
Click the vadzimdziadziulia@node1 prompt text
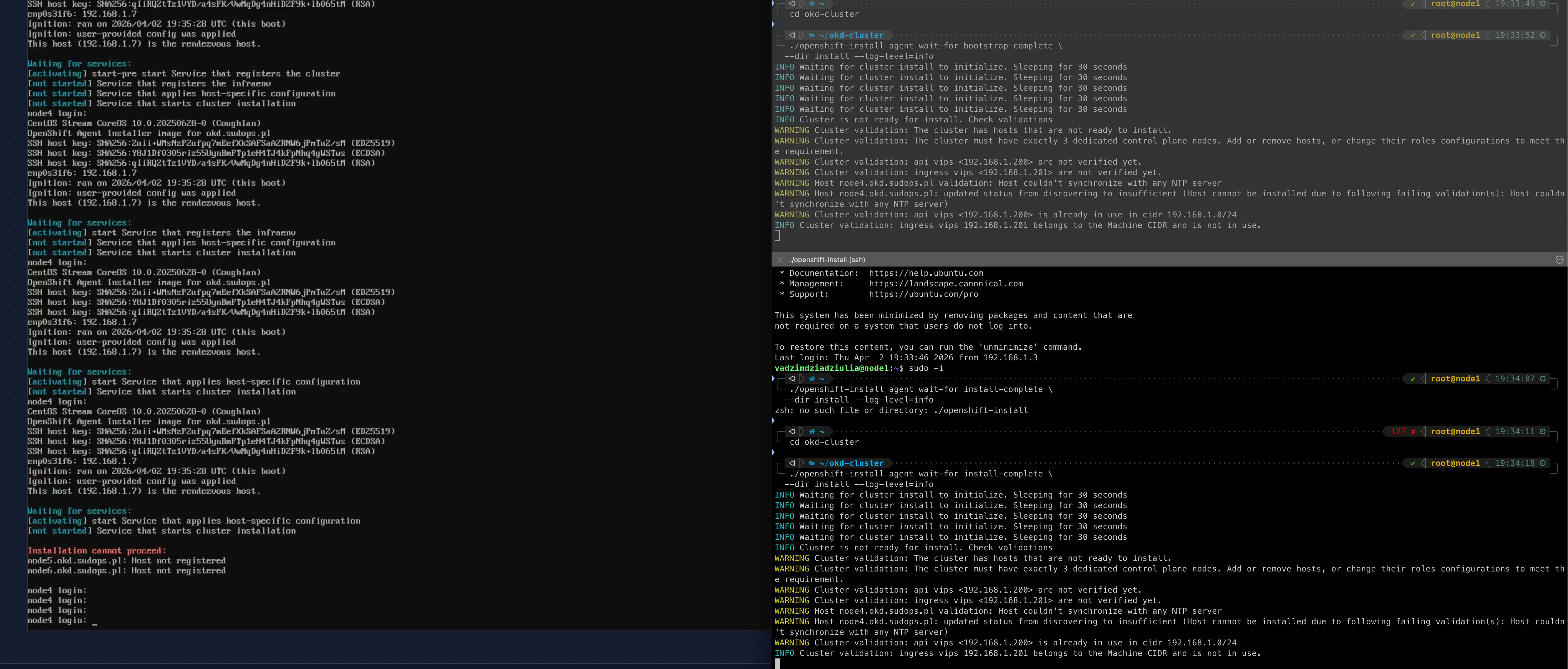(x=832, y=368)
